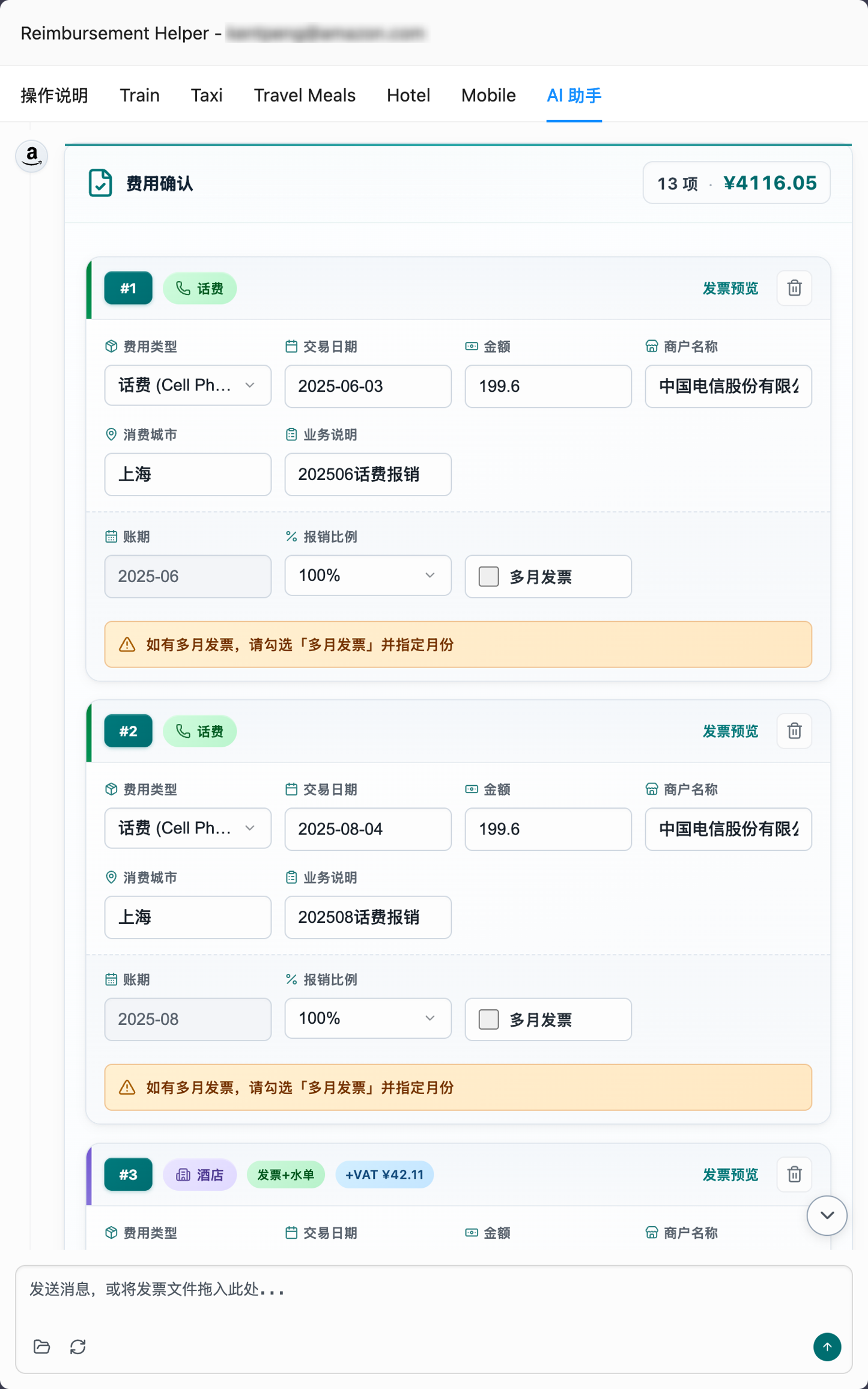This screenshot has width=868, height=1389.
Task: Open file folder icon in message box
Action: (41, 1346)
